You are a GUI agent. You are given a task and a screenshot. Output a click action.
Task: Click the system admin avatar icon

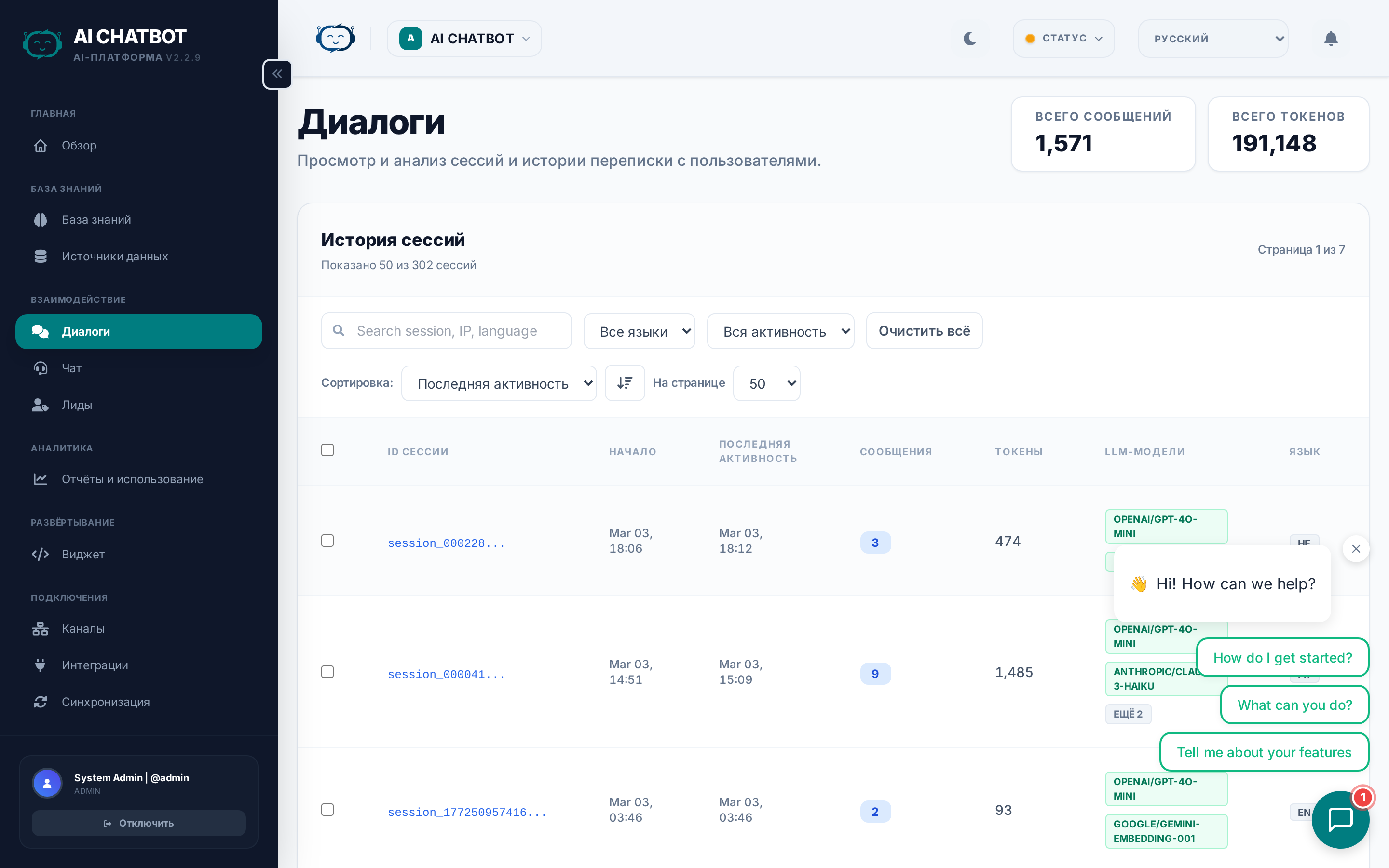[x=48, y=783]
